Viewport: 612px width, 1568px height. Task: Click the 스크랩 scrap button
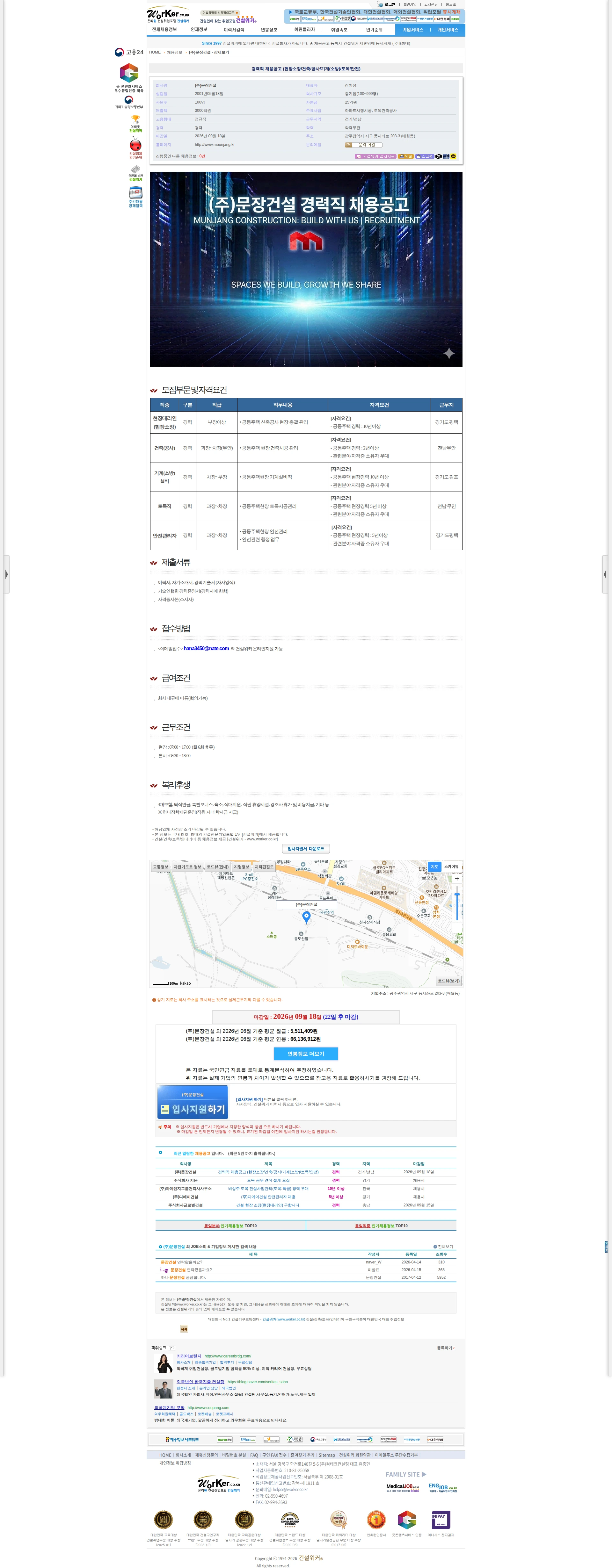tap(425, 156)
